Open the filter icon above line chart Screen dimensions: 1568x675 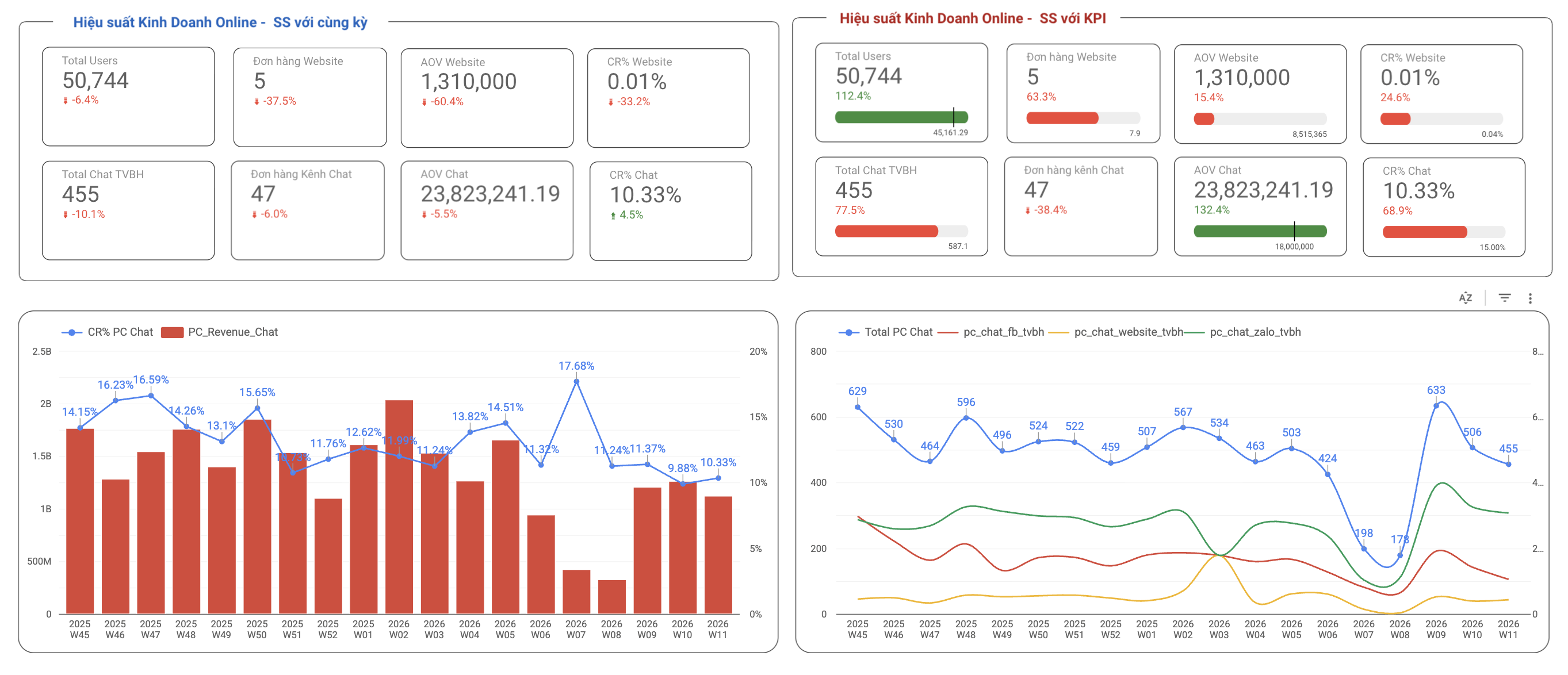click(x=1504, y=298)
